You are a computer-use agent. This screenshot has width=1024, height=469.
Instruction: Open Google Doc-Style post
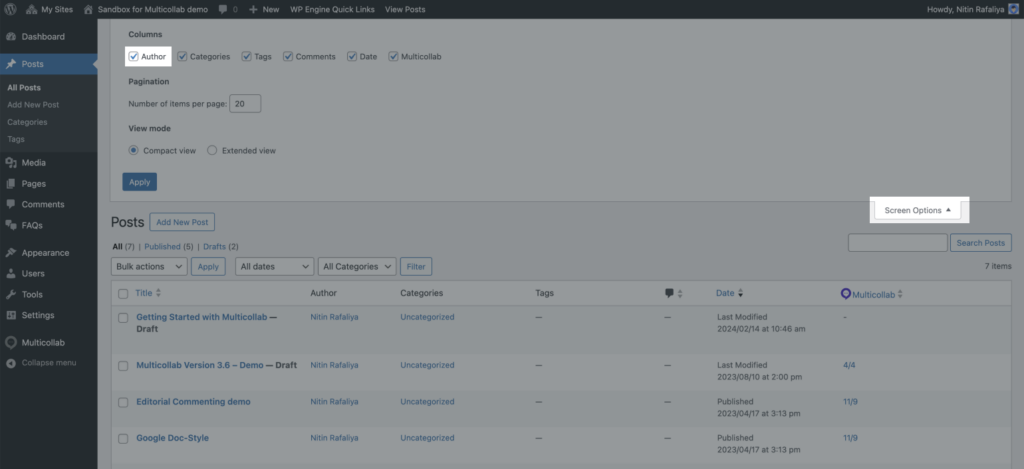point(172,438)
